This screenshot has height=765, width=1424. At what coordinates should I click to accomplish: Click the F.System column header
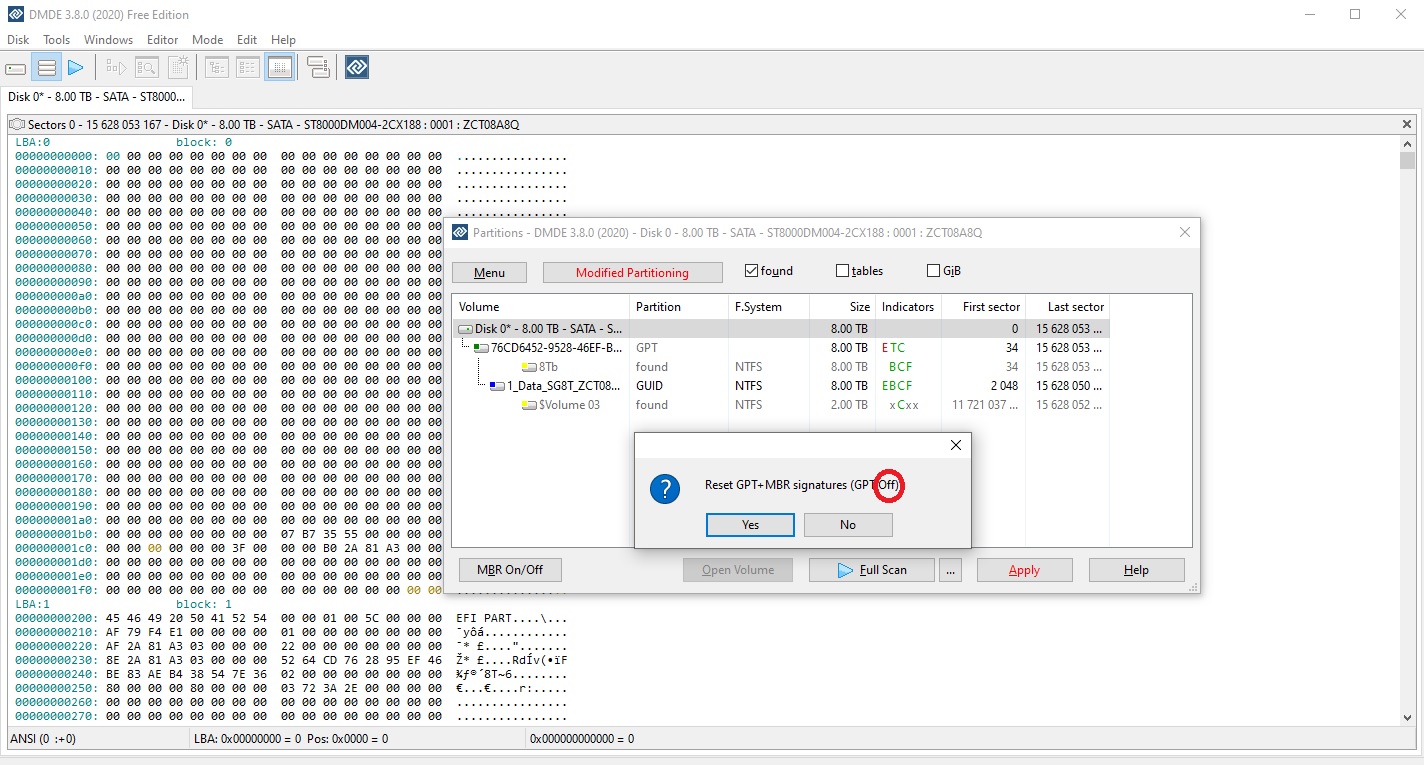coord(769,307)
